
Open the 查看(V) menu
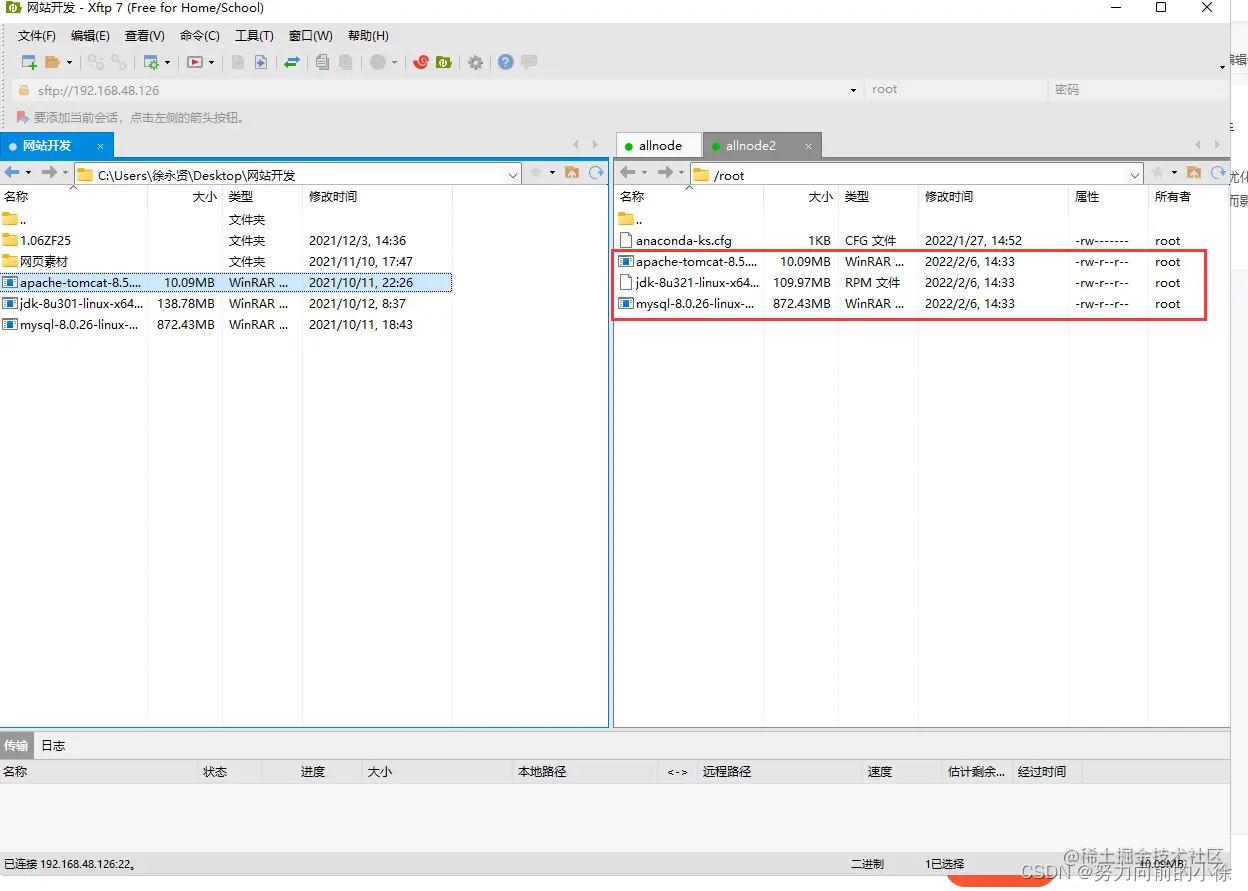(145, 35)
